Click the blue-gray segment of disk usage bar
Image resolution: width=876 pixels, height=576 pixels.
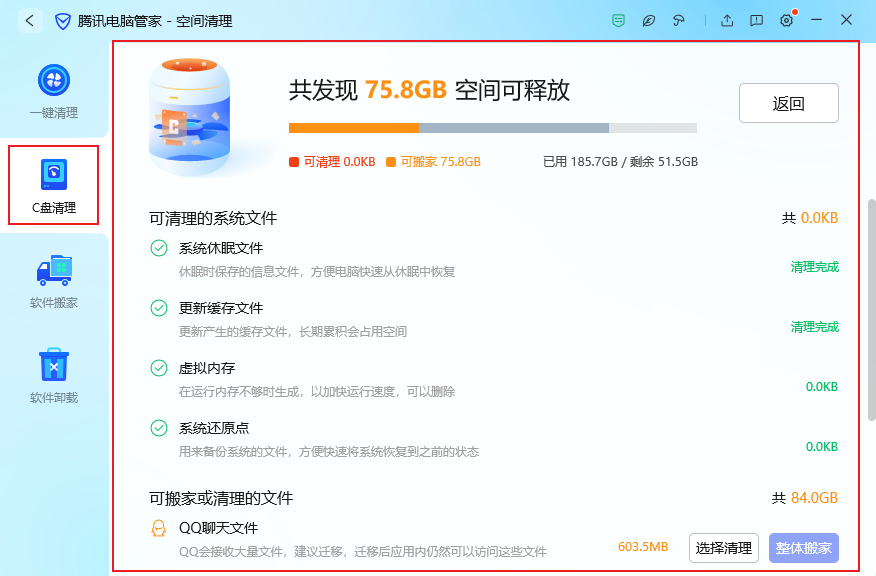click(514, 128)
